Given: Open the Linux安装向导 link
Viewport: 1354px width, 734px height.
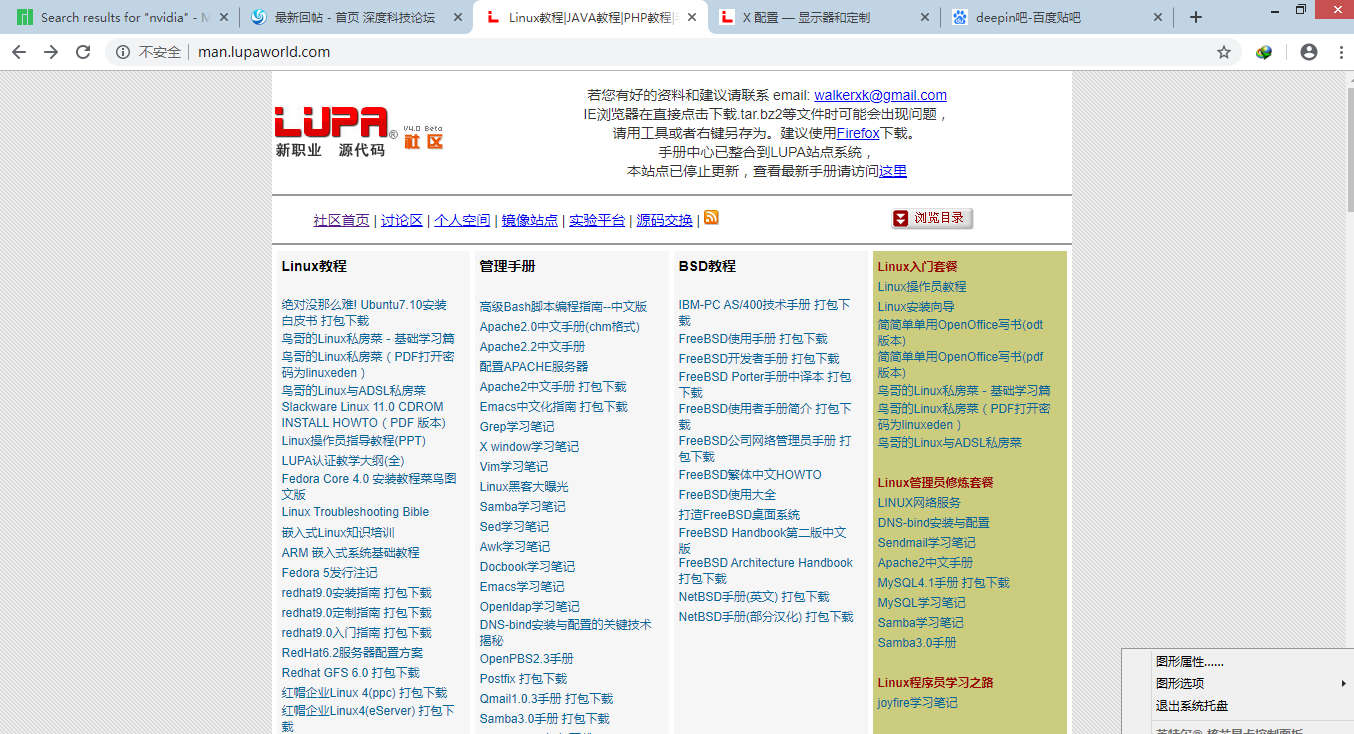Looking at the screenshot, I should pyautogui.click(x=916, y=307).
